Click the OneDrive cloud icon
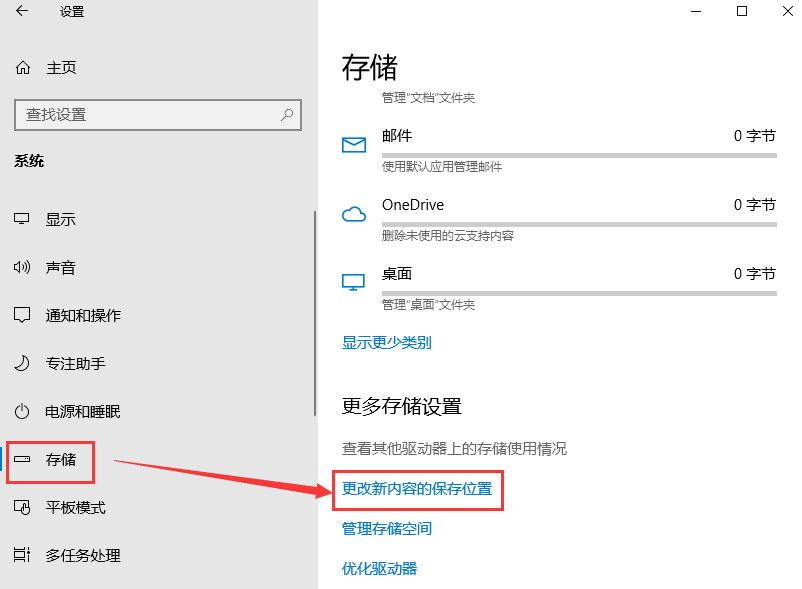 click(x=354, y=214)
